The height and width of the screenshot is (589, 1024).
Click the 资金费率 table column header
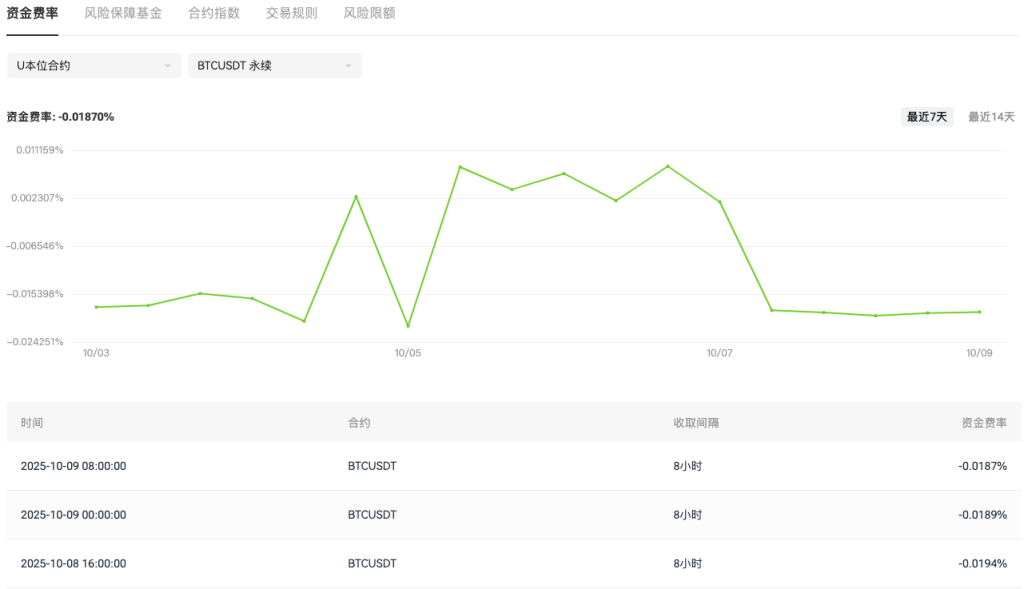coord(984,423)
